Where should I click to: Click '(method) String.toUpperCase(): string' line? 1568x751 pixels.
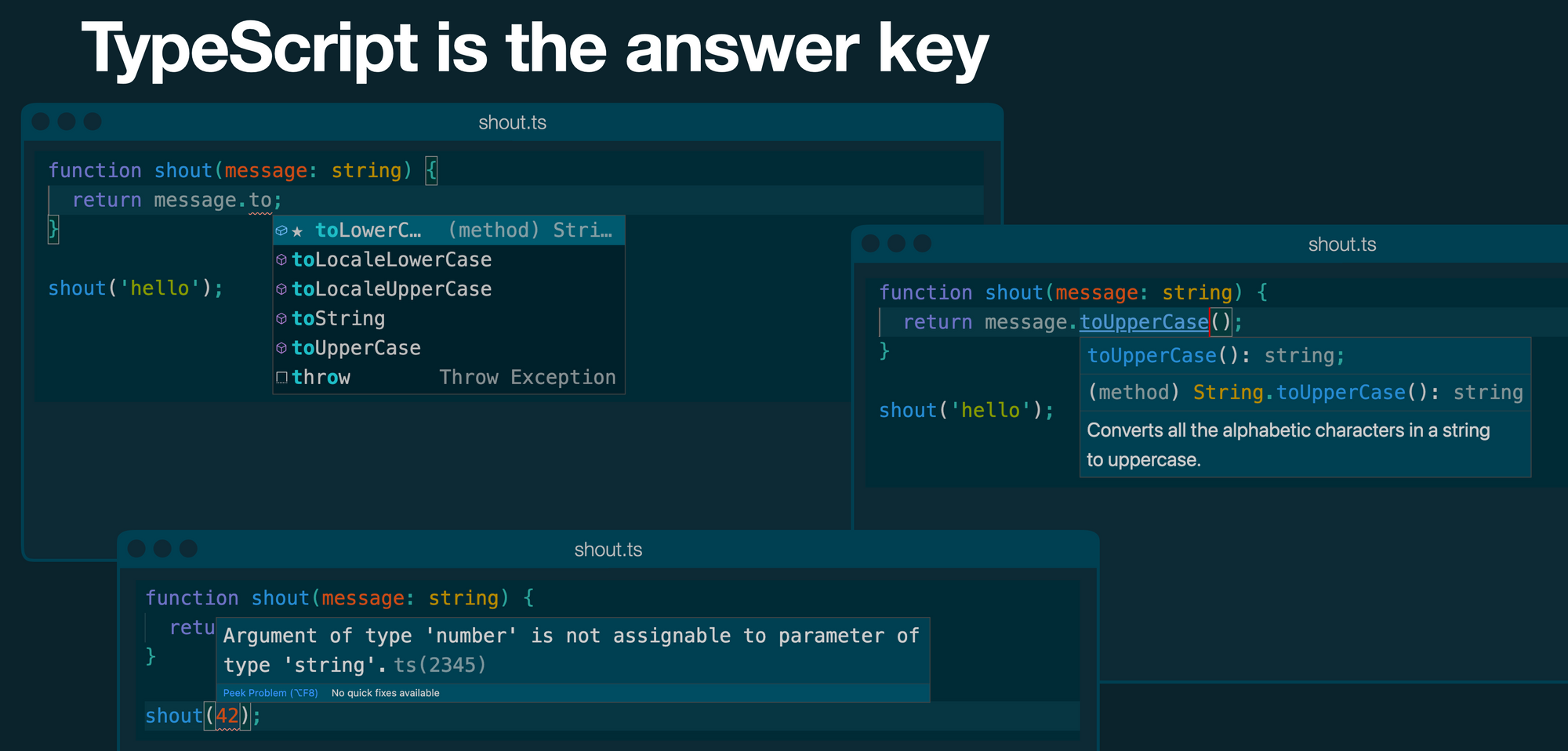point(1305,393)
